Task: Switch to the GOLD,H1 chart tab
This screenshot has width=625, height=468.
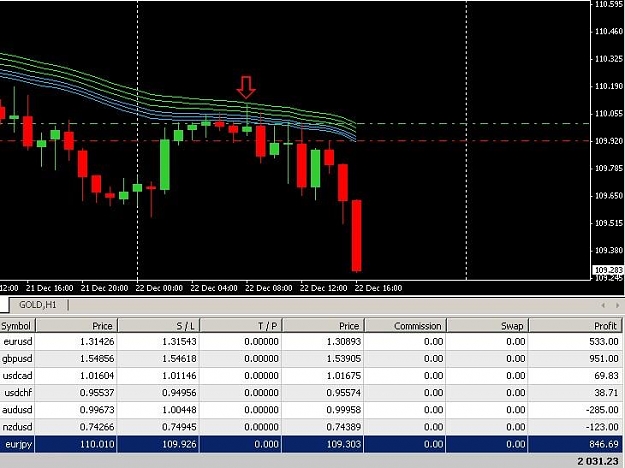Action: [38, 305]
